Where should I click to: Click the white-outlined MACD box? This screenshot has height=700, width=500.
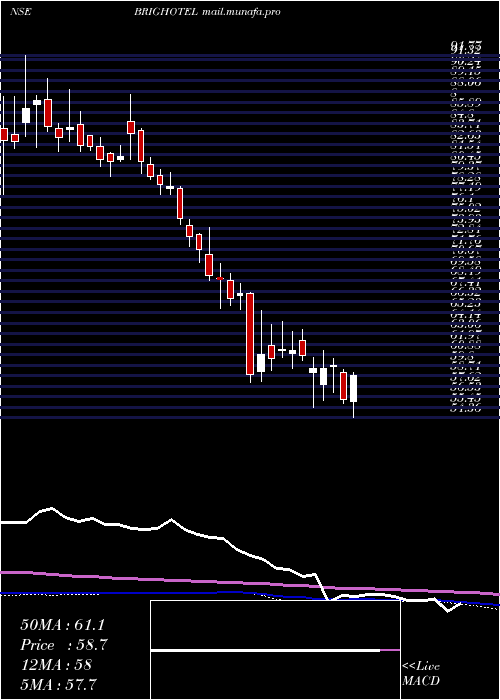tap(275, 650)
